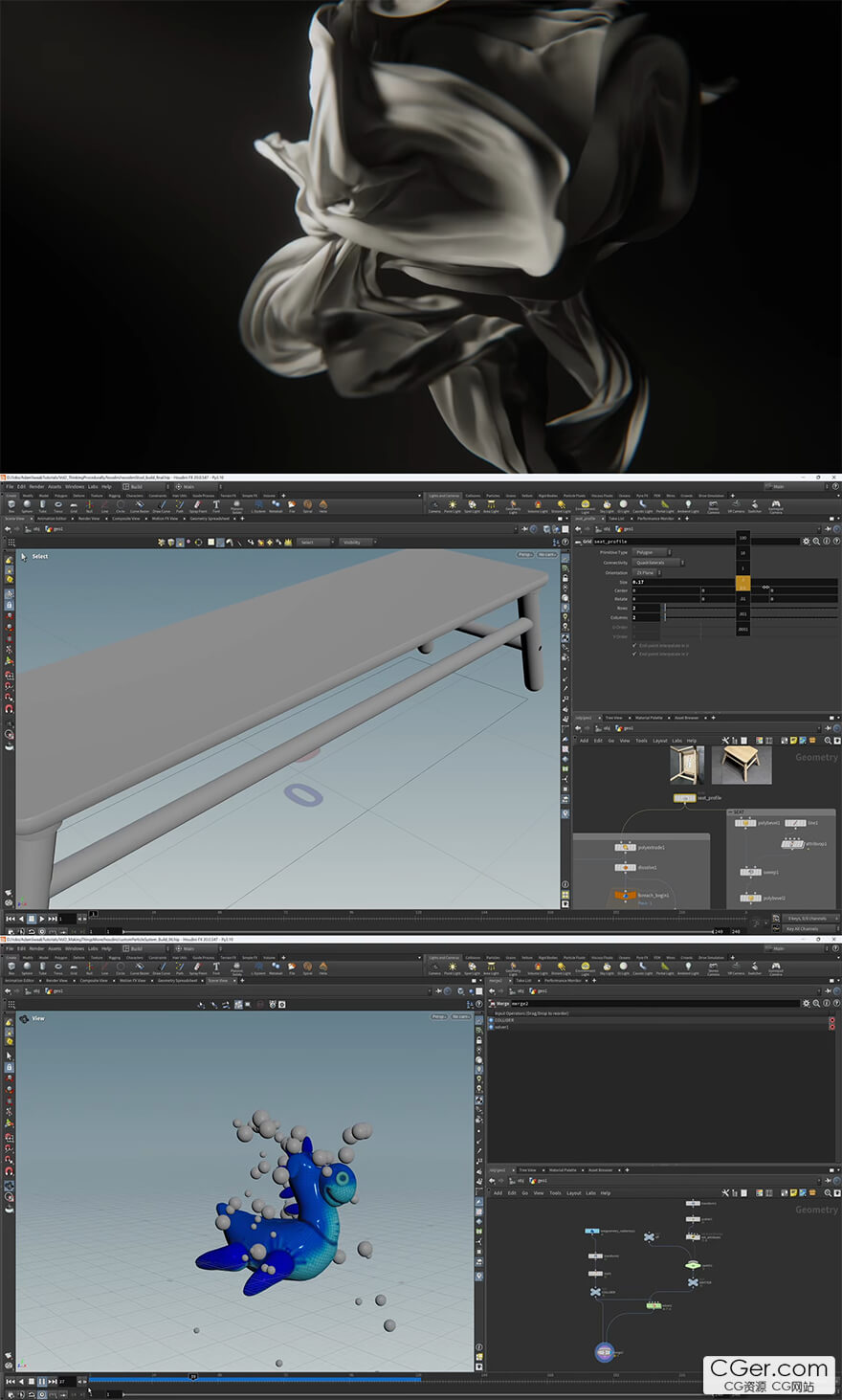
Task: Create a Point Light in the customParticleSystem window
Action: pos(453,968)
